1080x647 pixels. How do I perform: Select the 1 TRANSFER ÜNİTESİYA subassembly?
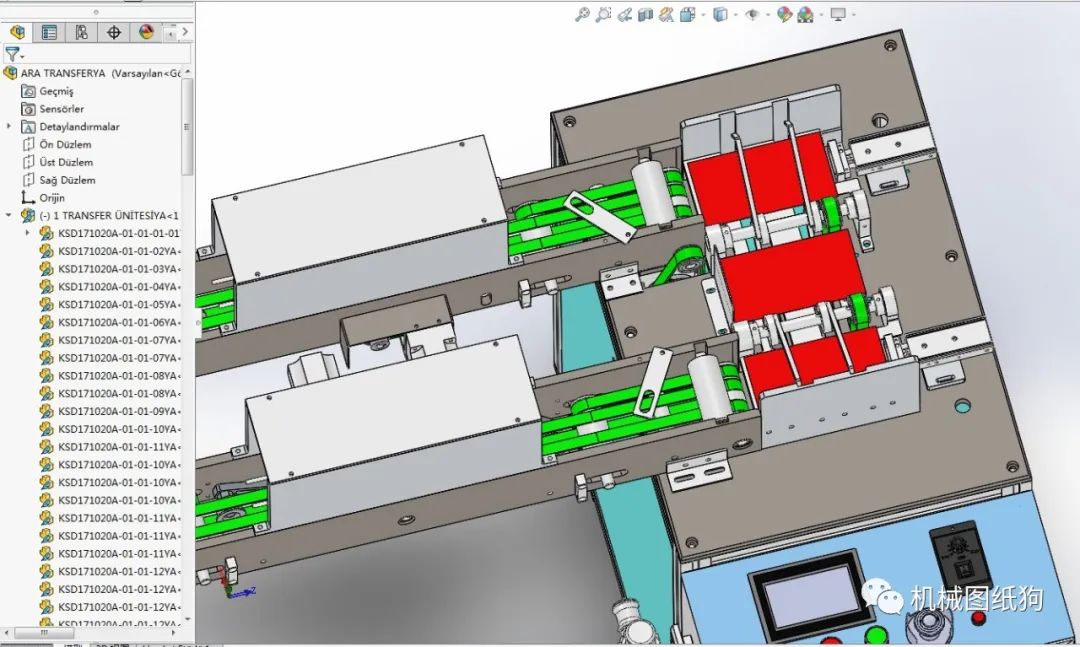tap(101, 216)
